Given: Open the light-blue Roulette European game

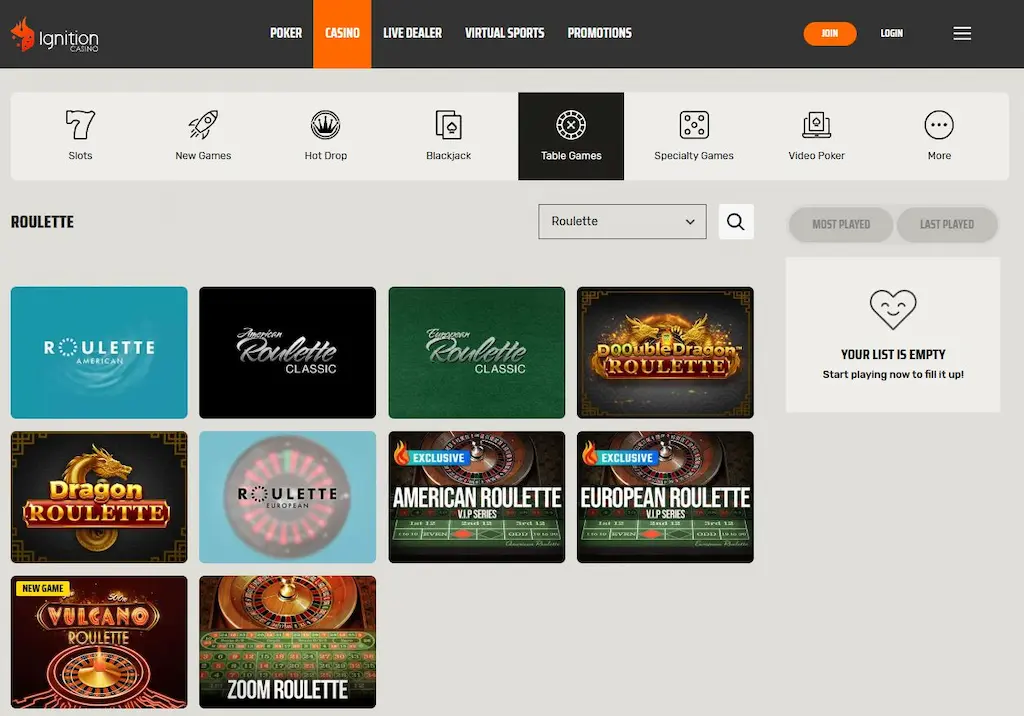Looking at the screenshot, I should click(x=288, y=497).
